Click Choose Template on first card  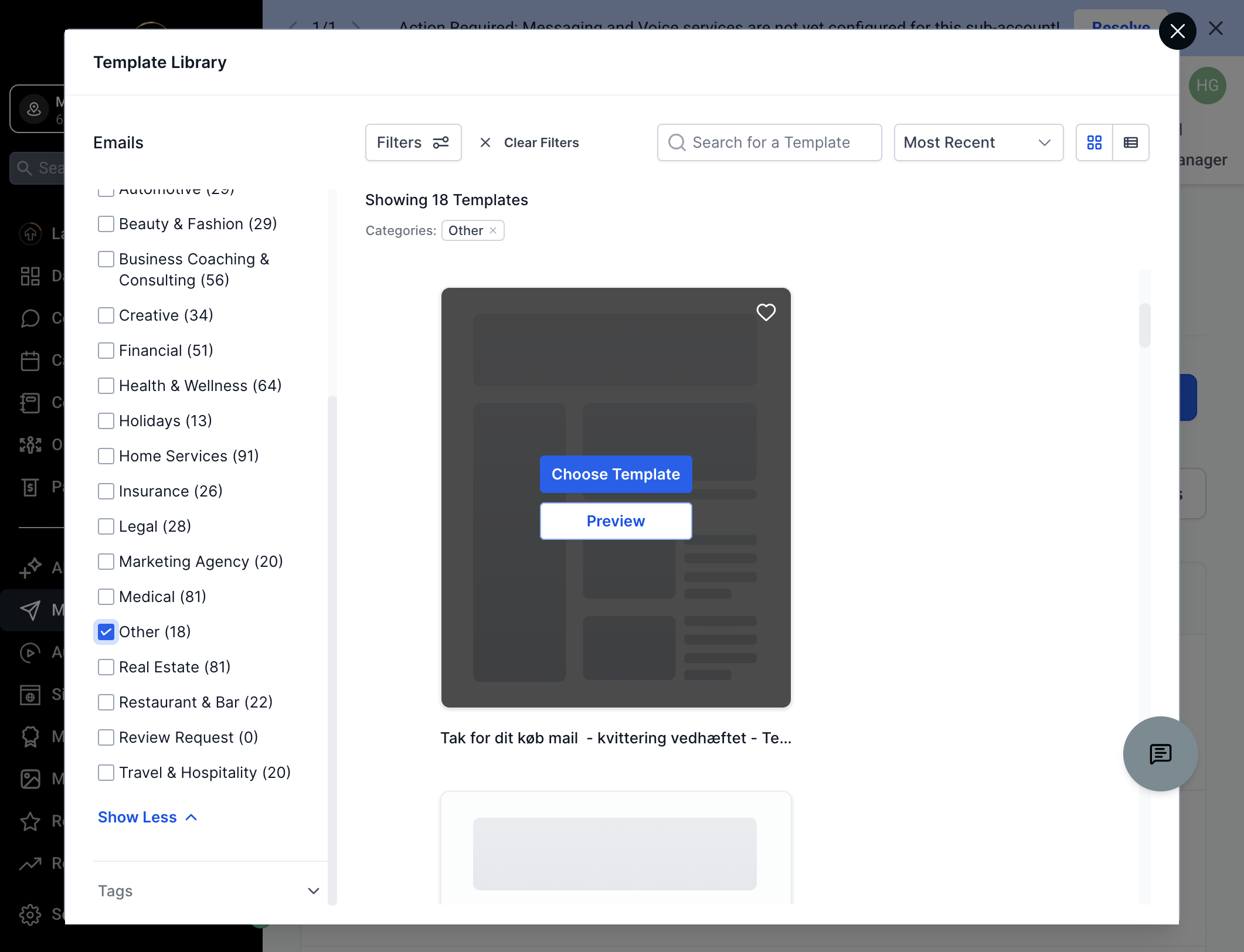point(616,474)
